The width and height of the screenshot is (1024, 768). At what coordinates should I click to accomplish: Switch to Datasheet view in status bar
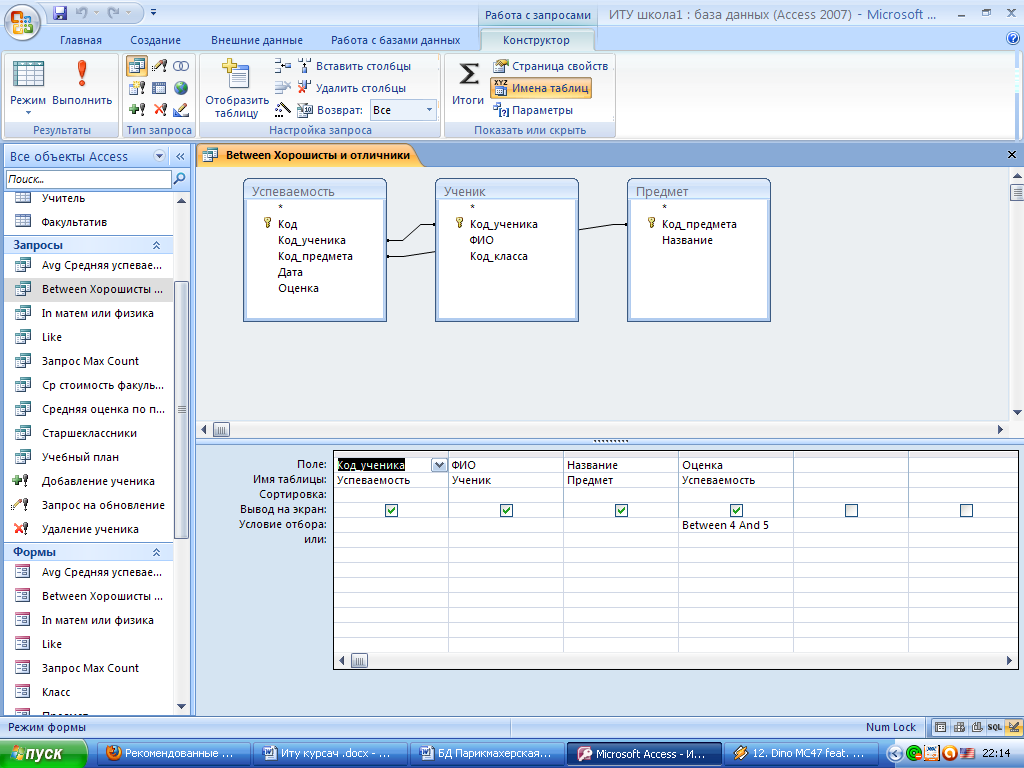(x=940, y=727)
